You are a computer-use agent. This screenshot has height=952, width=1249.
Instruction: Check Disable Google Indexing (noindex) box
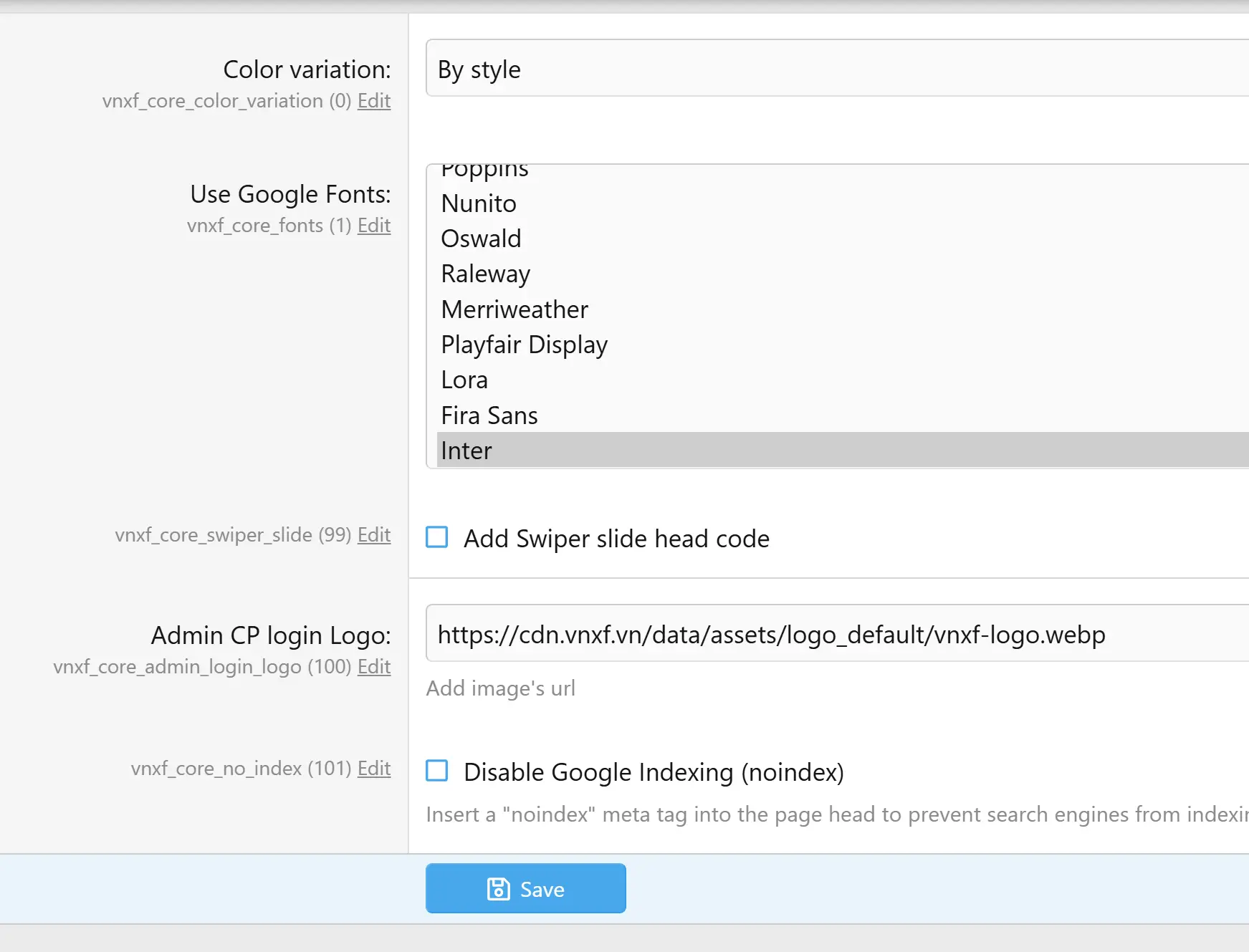tap(437, 771)
